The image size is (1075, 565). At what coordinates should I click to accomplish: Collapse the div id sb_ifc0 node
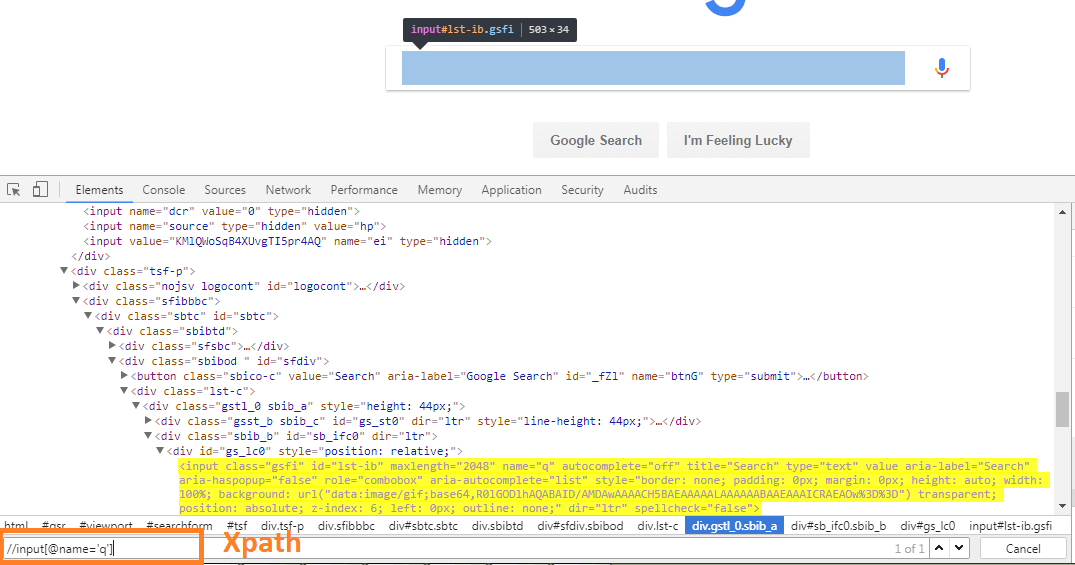[x=148, y=435]
